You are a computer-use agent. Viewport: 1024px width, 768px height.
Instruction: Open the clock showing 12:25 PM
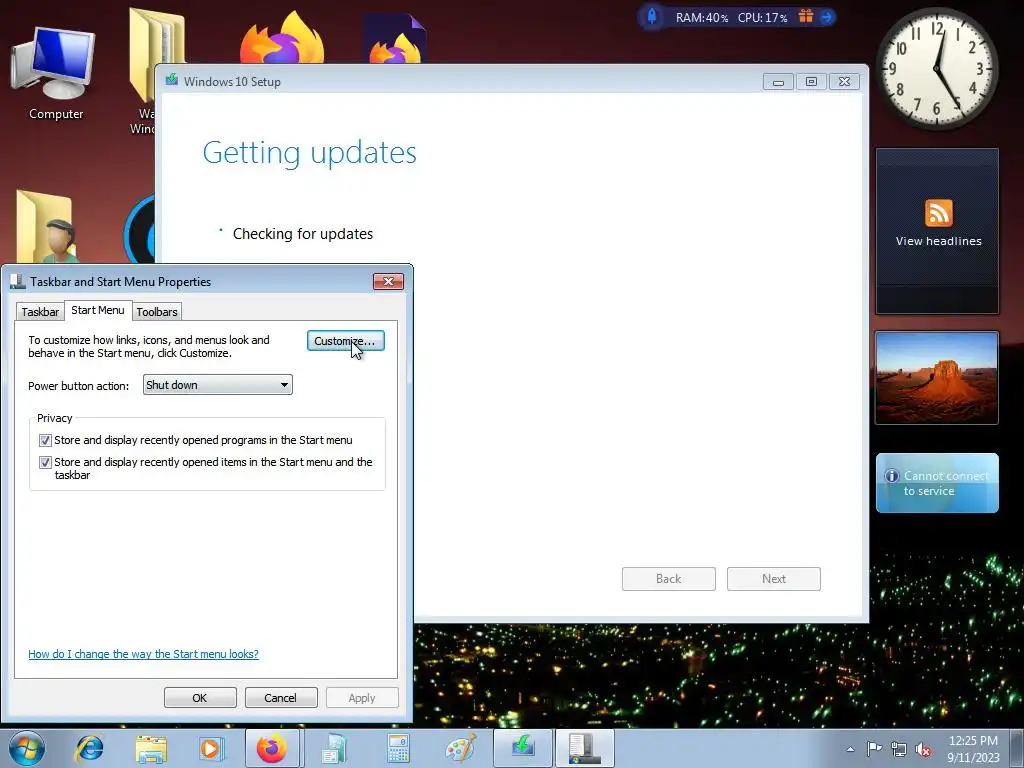[973, 749]
